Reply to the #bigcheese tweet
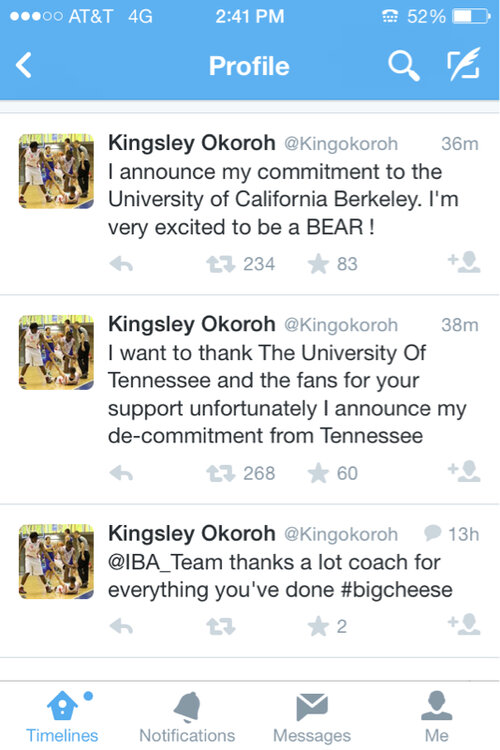This screenshot has width=500, height=750. pyautogui.click(x=121, y=626)
